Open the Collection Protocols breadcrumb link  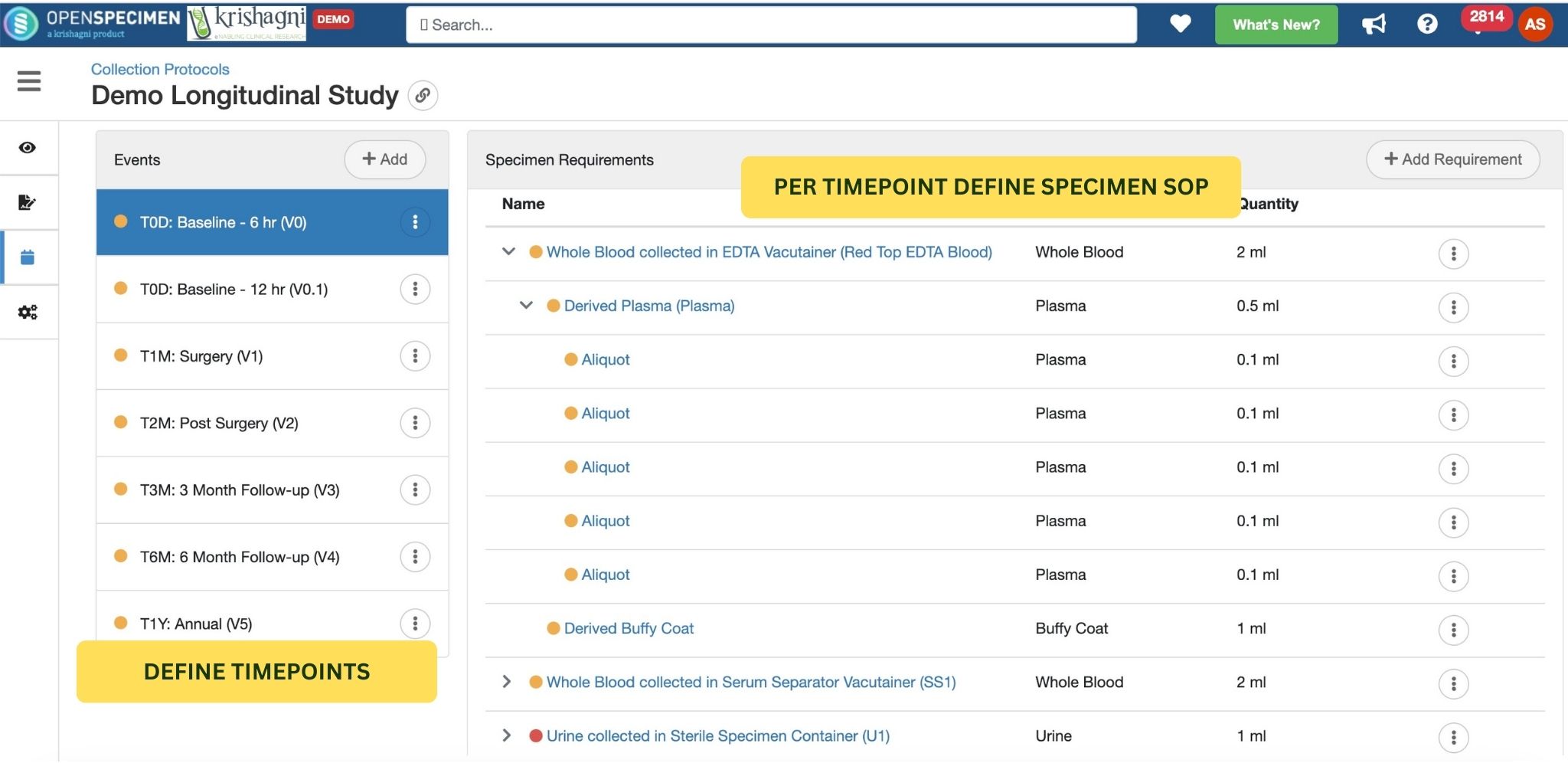[x=159, y=69]
